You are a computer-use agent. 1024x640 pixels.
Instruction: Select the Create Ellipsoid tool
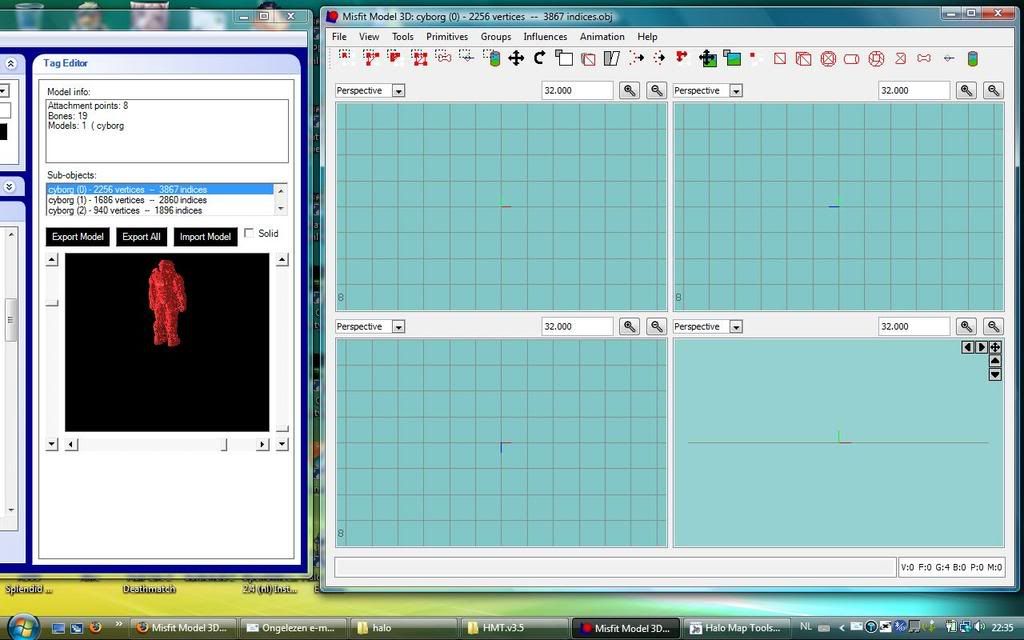click(828, 58)
